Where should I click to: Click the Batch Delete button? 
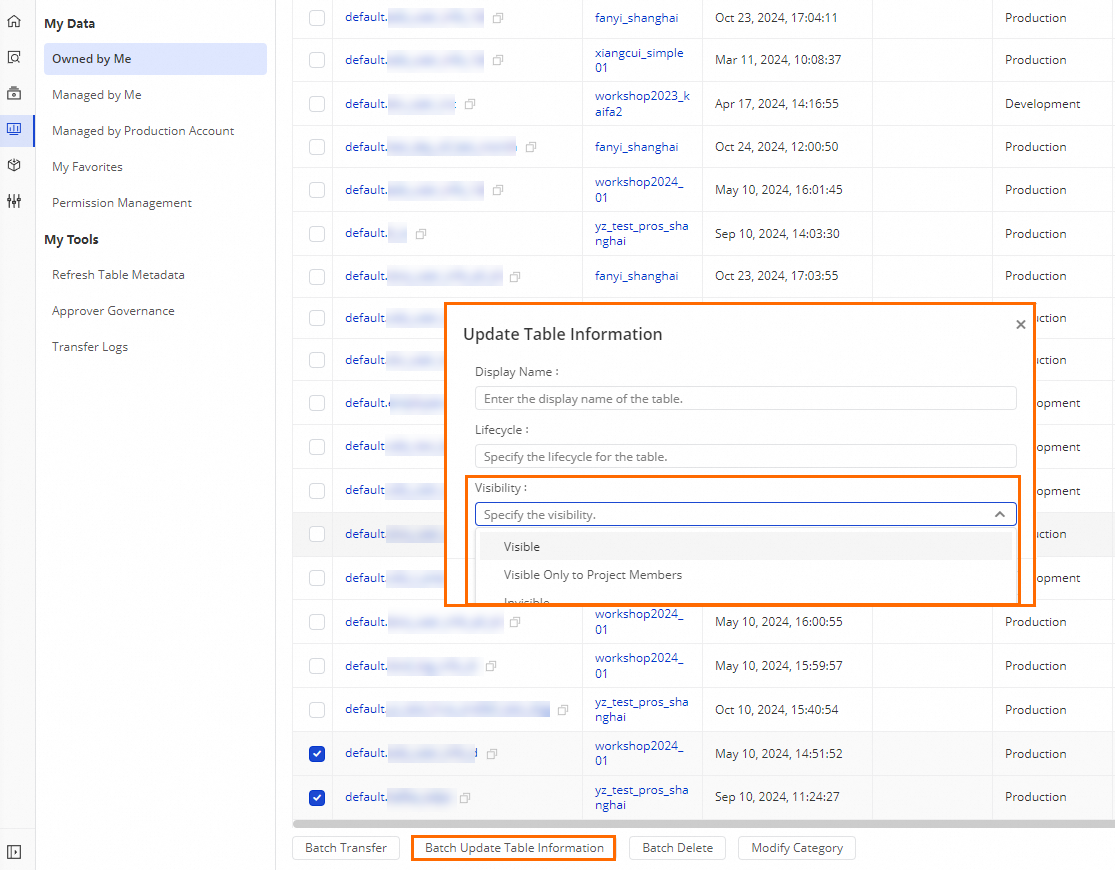(677, 848)
